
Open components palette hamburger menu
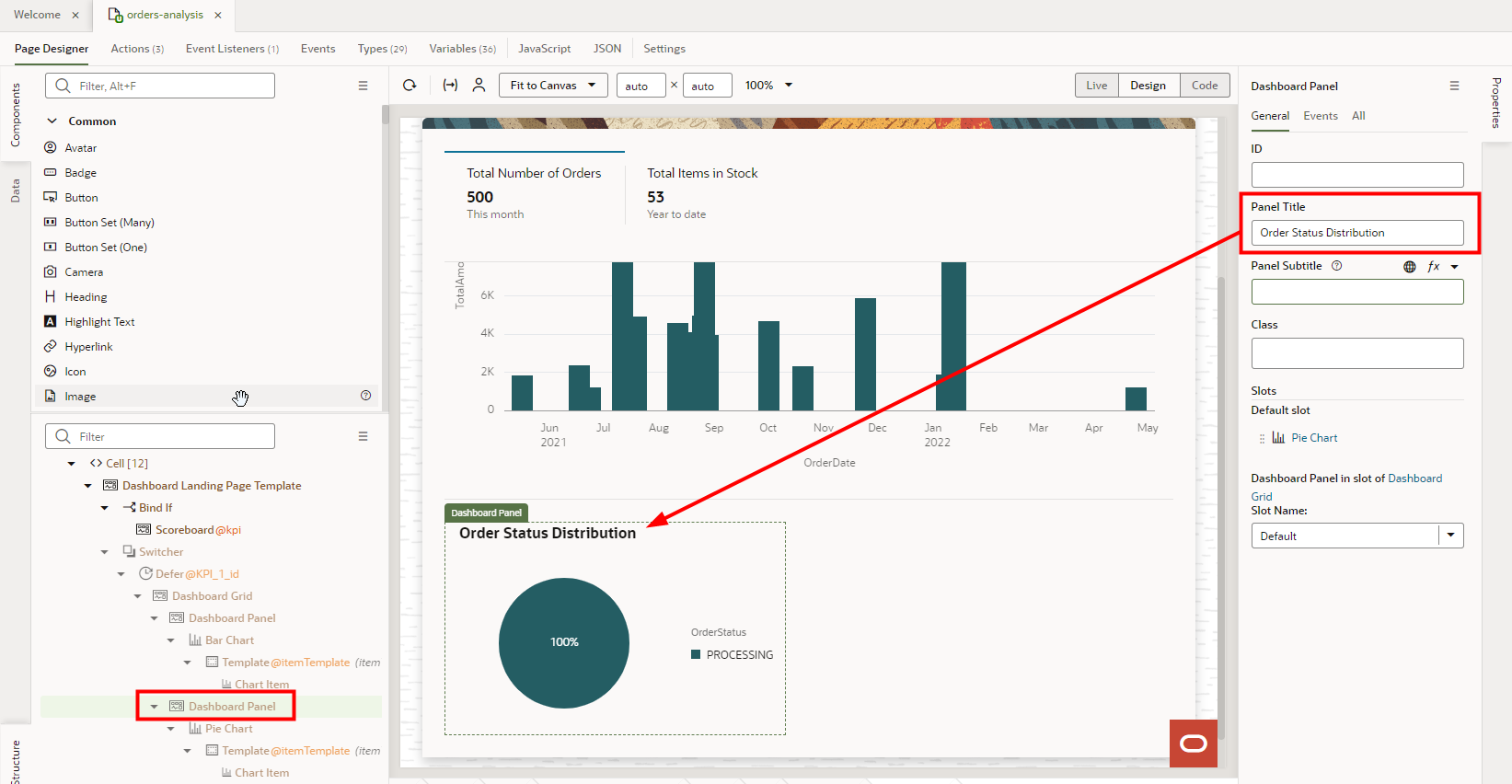(363, 86)
